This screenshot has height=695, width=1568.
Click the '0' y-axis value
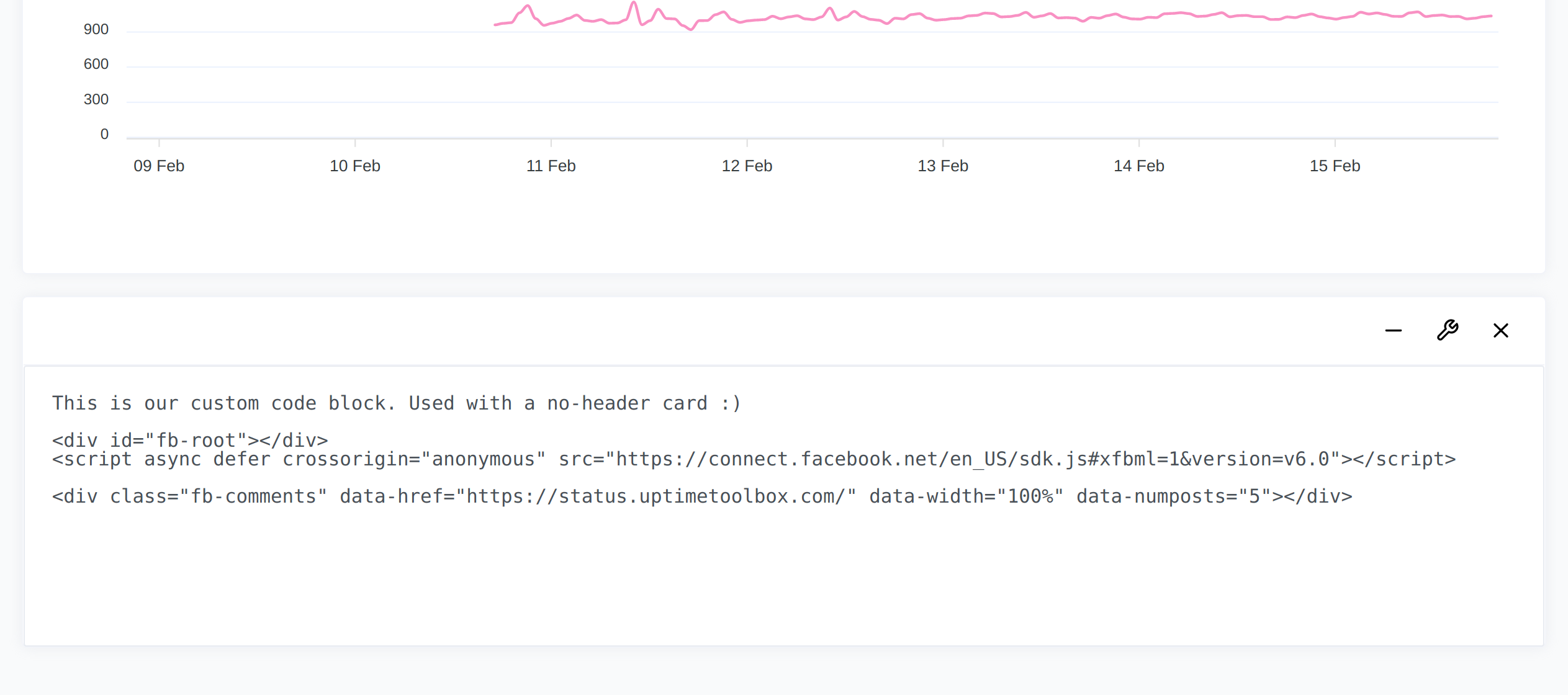click(x=104, y=134)
